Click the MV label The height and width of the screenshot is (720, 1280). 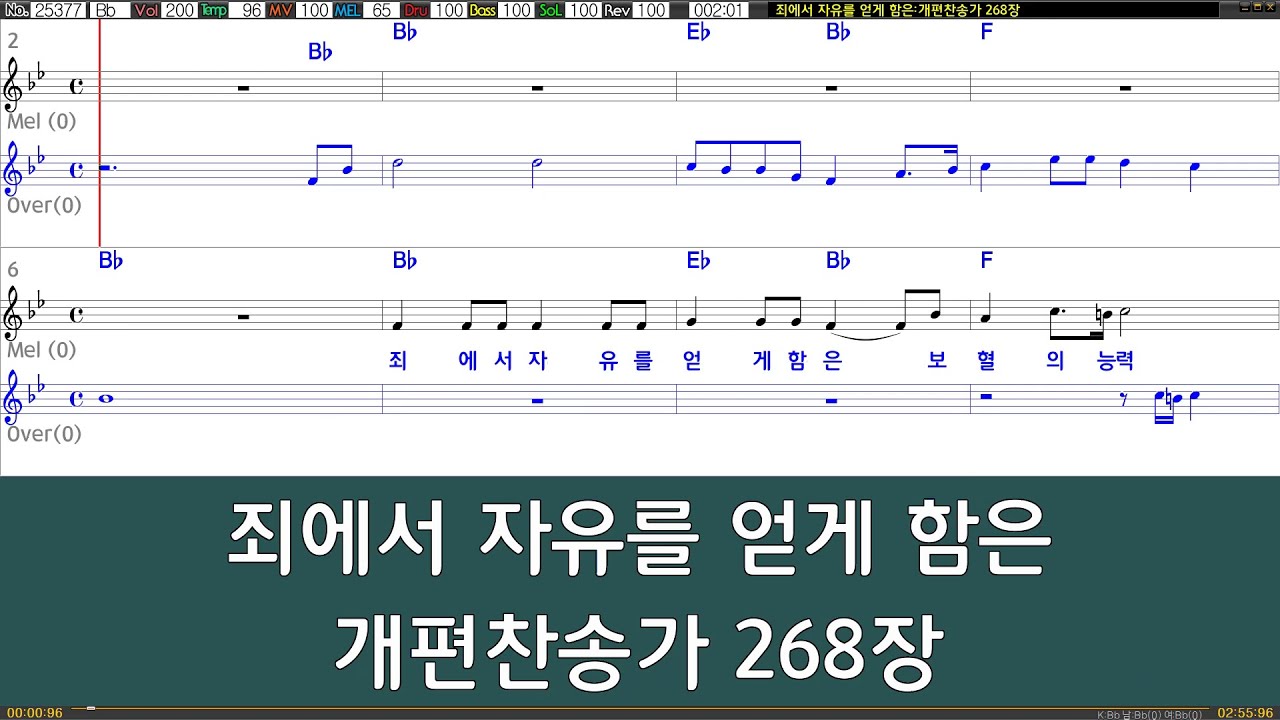pos(281,10)
